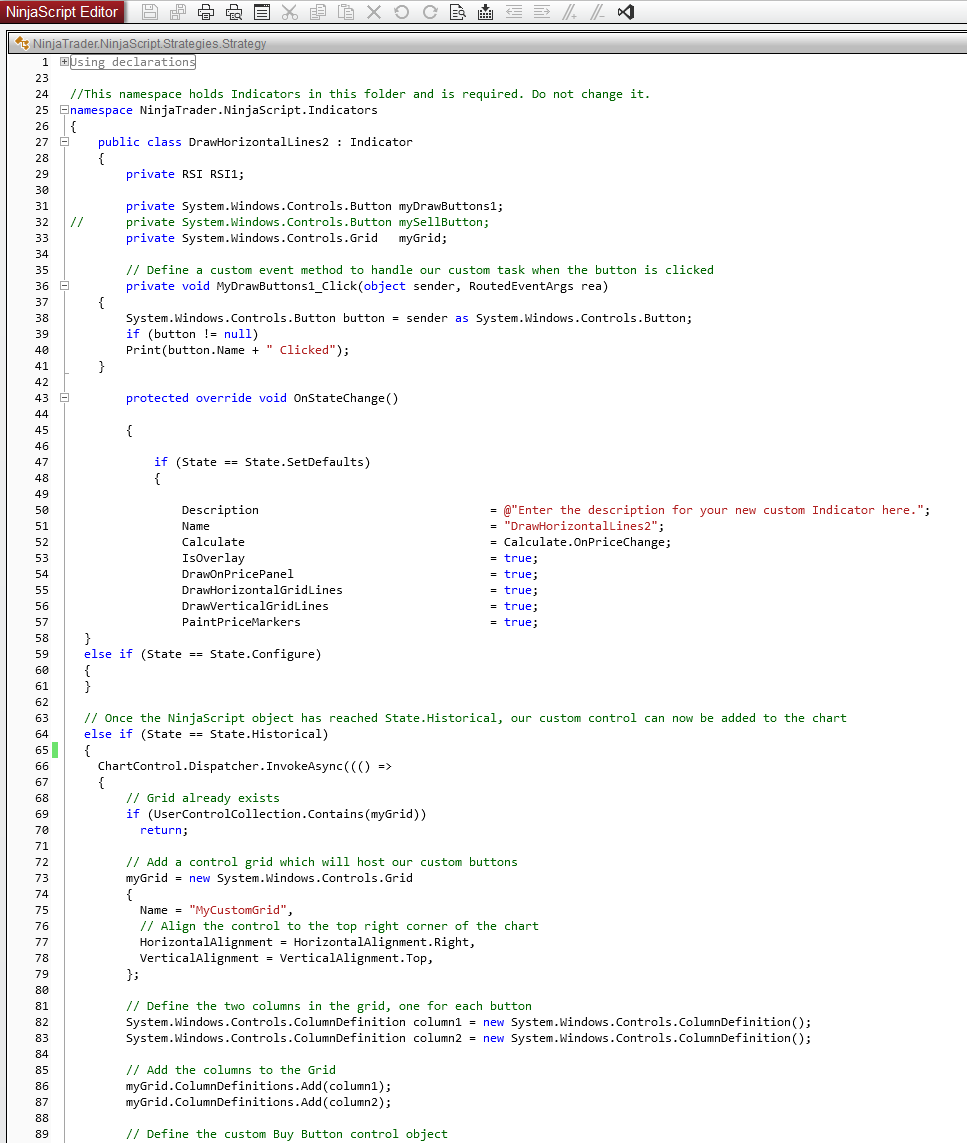
Task: Click 'DrawHorizontalGridLines' property on line 55
Action: [x=262, y=590]
